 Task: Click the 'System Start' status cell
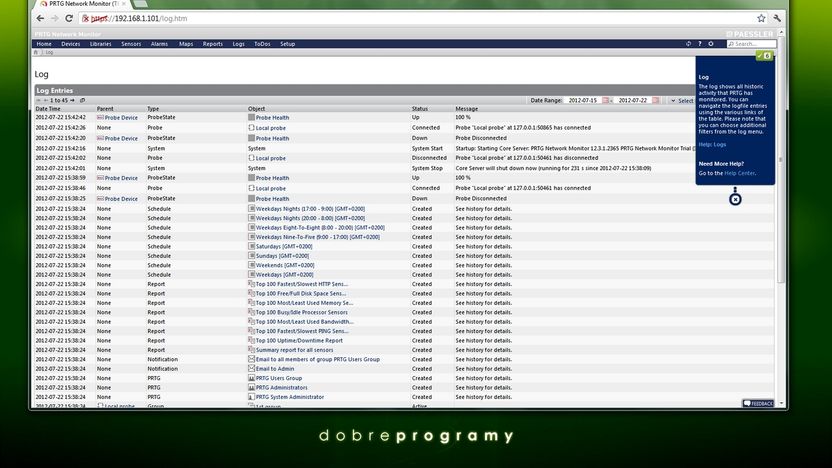click(427, 149)
